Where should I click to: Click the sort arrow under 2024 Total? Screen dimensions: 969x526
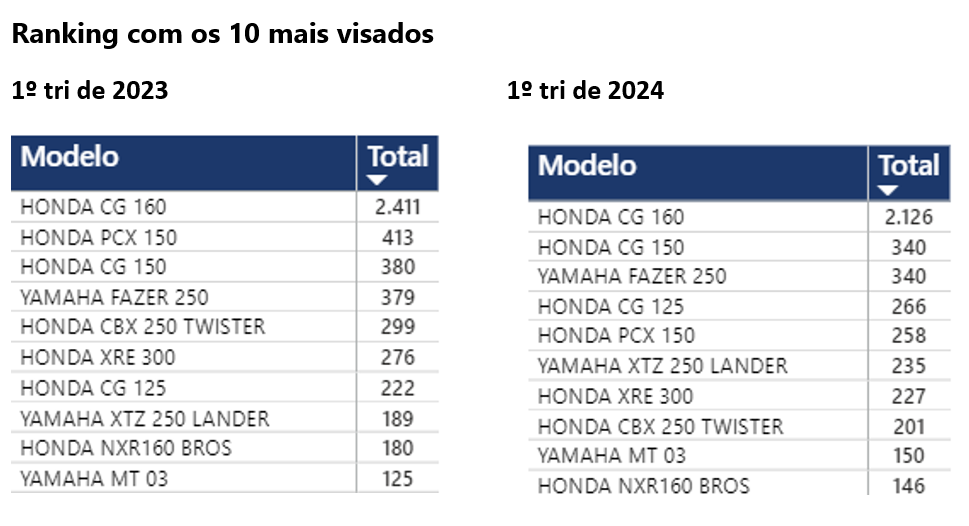(x=887, y=190)
